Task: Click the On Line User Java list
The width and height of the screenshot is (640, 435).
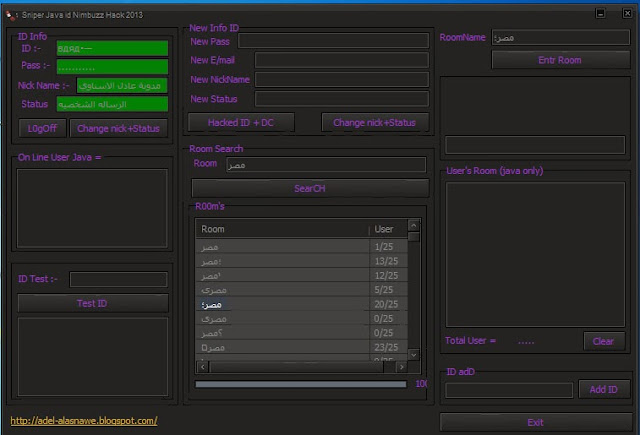Action: click(92, 208)
